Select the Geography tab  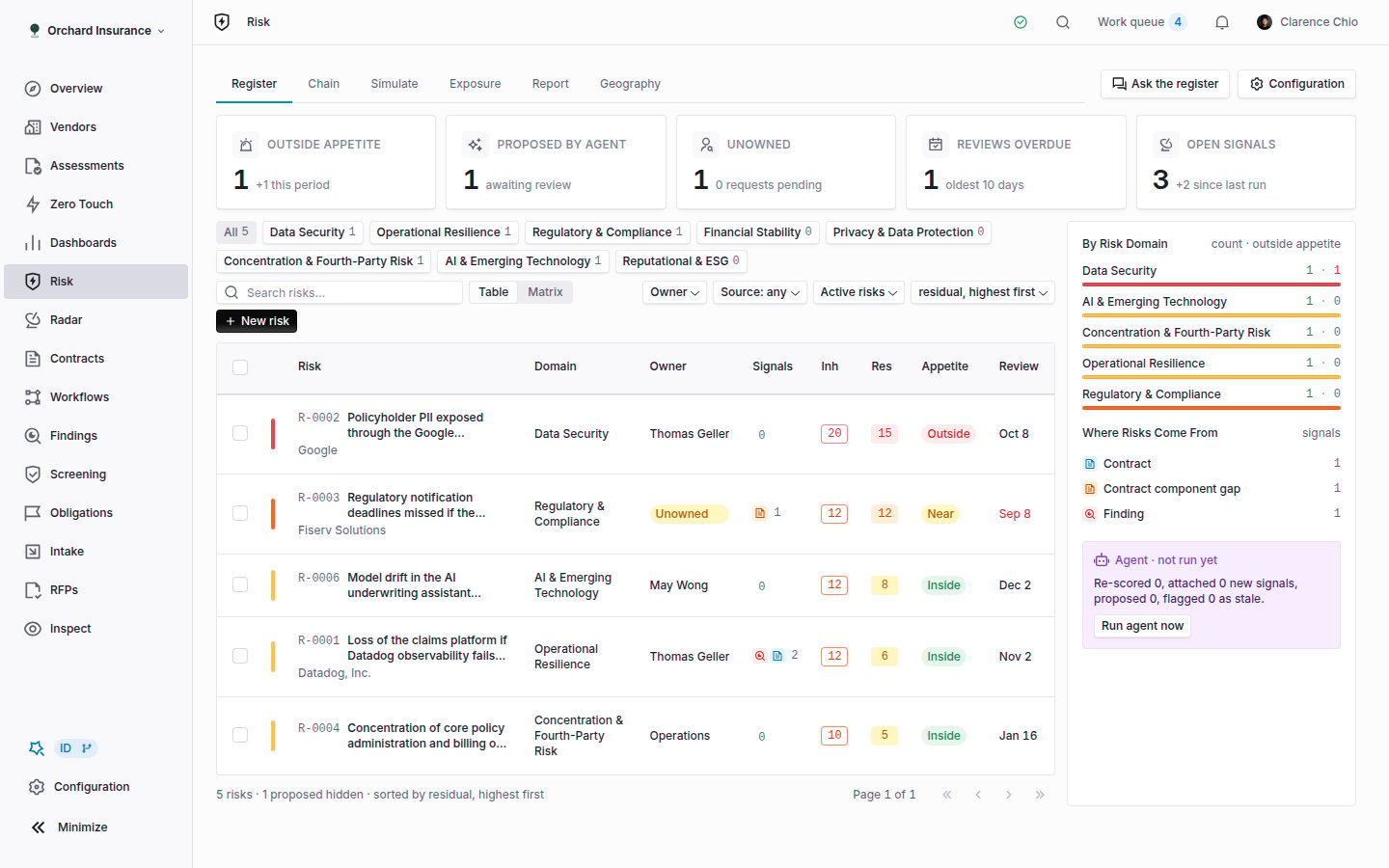point(630,84)
